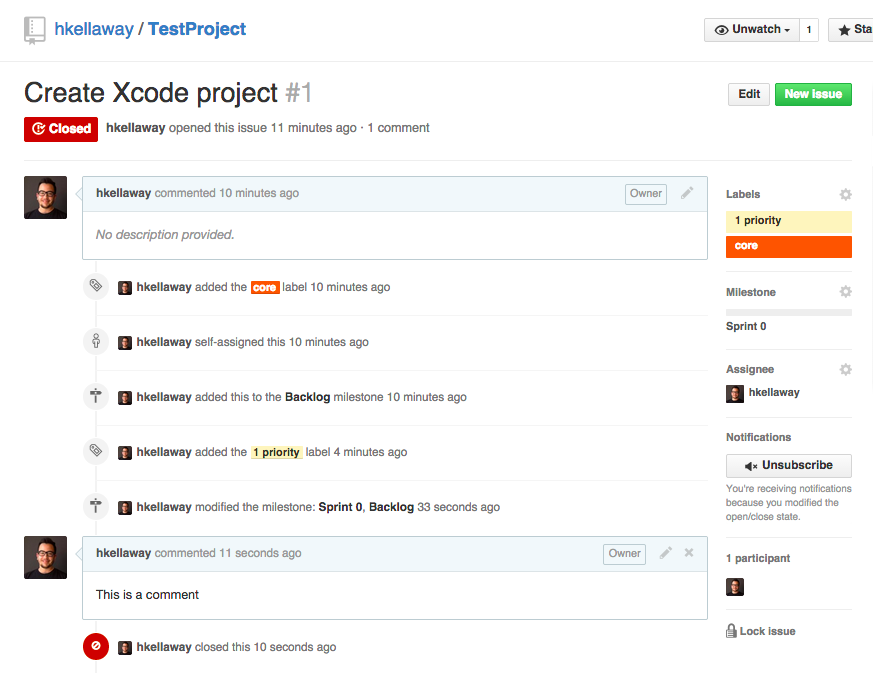Click person icon of self-assigned event
Screen dimensions: 873x673
click(x=96, y=341)
